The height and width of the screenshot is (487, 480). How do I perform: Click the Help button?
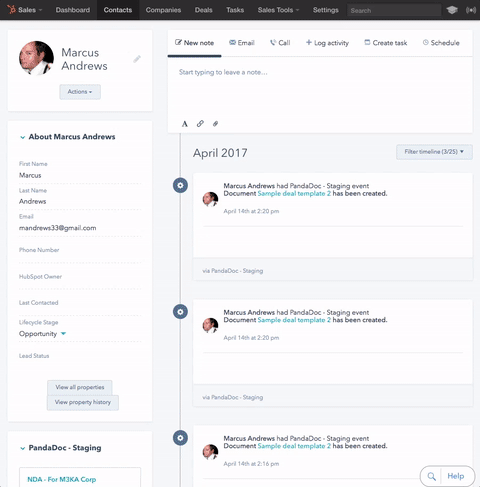pyautogui.click(x=455, y=476)
